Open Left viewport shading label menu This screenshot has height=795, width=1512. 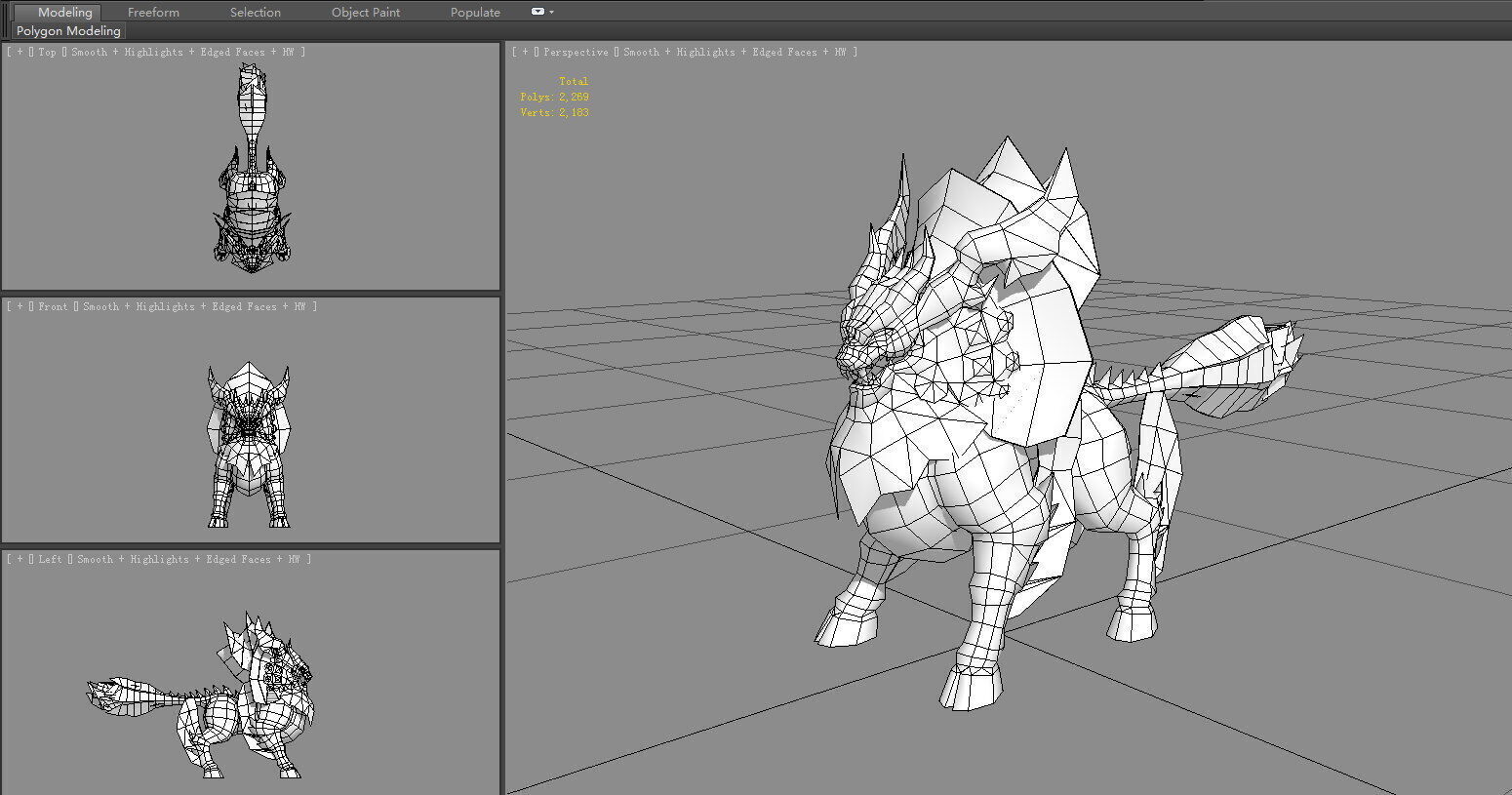187,559
